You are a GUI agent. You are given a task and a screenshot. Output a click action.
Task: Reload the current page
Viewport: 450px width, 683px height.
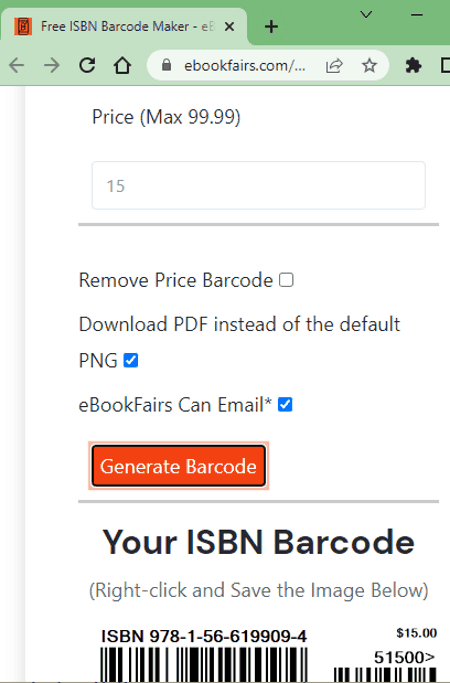click(x=87, y=66)
